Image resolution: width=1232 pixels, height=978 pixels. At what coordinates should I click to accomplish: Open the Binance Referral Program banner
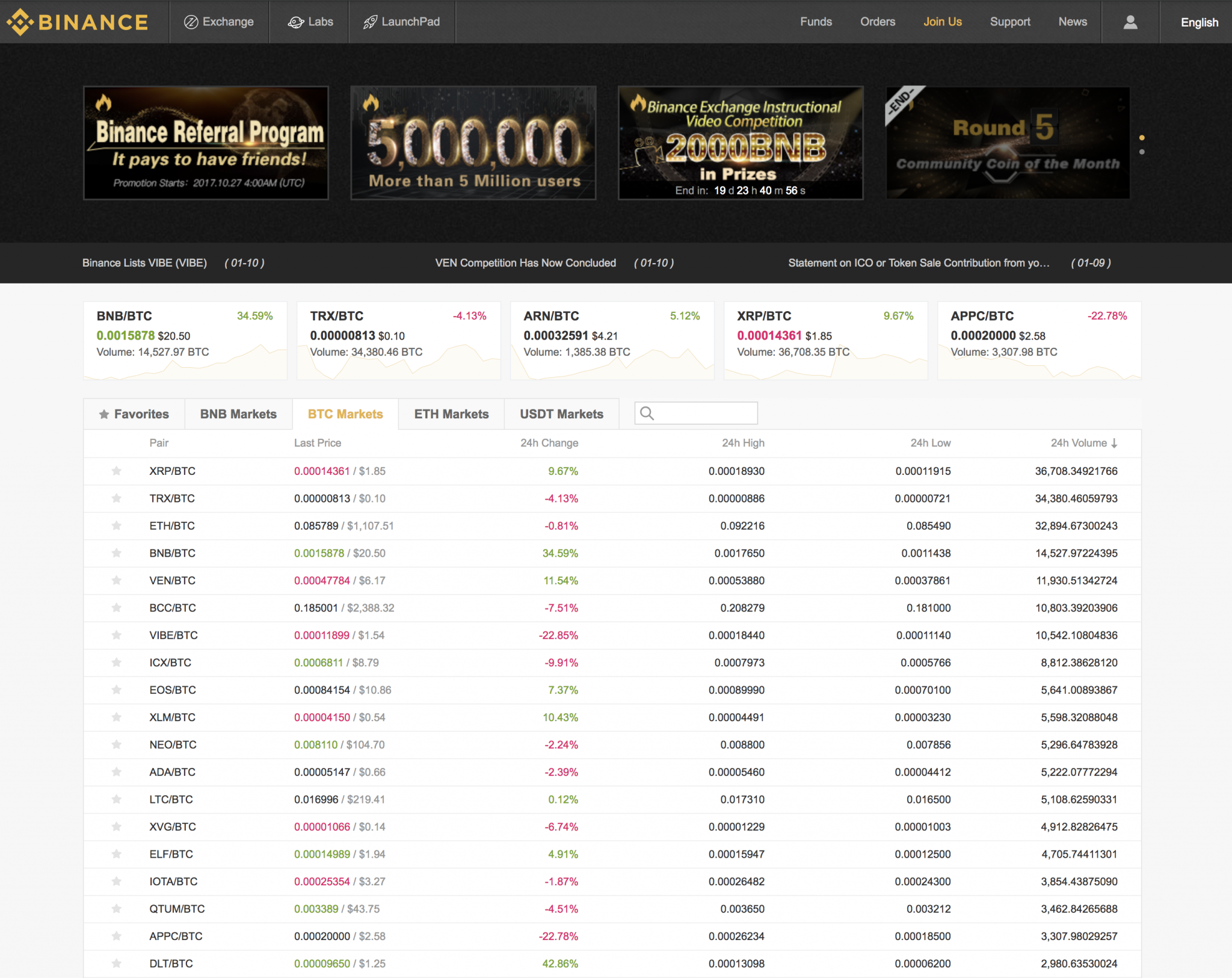tap(206, 143)
